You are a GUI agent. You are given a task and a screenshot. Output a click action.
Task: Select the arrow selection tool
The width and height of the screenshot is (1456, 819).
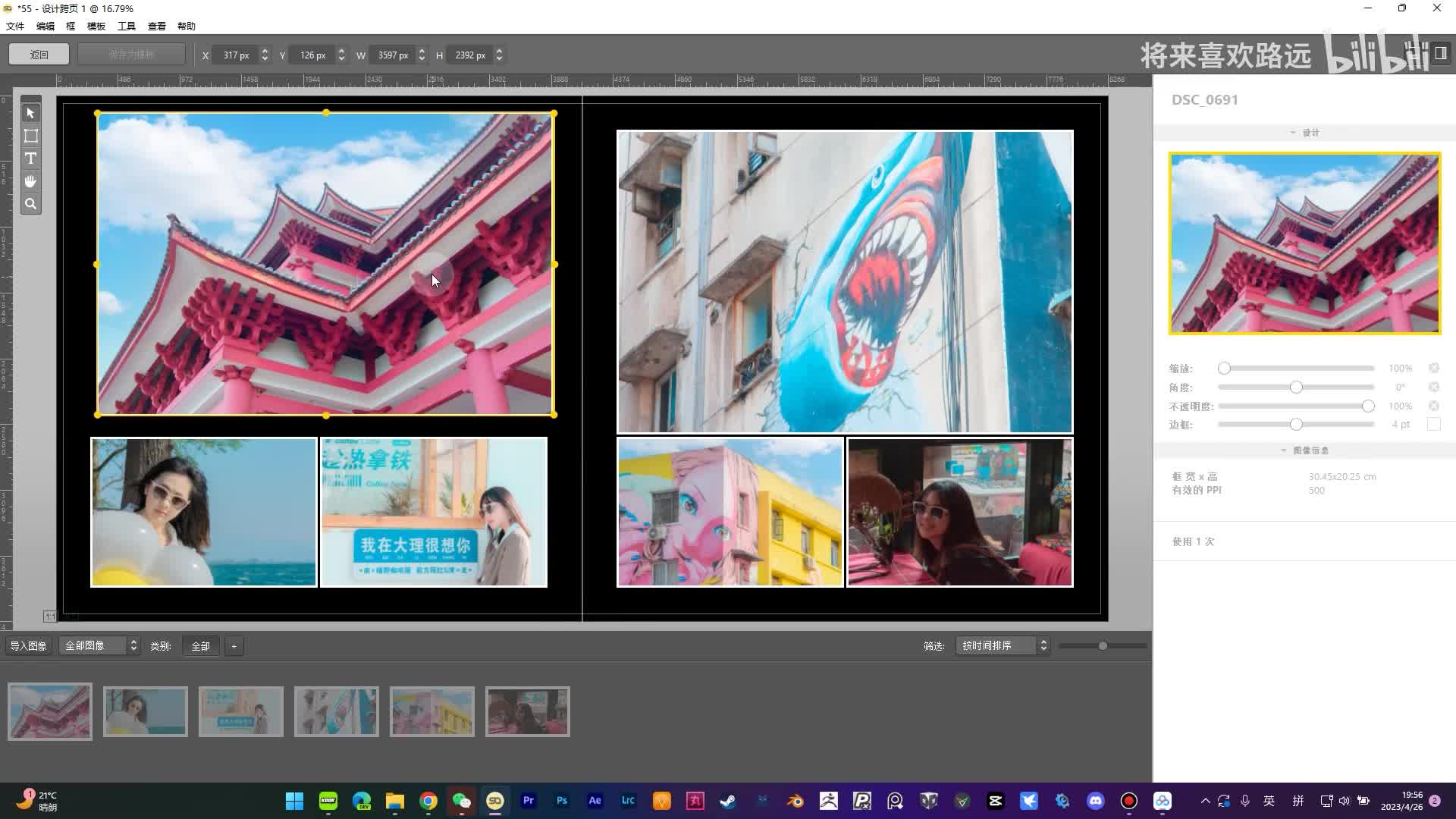30,113
